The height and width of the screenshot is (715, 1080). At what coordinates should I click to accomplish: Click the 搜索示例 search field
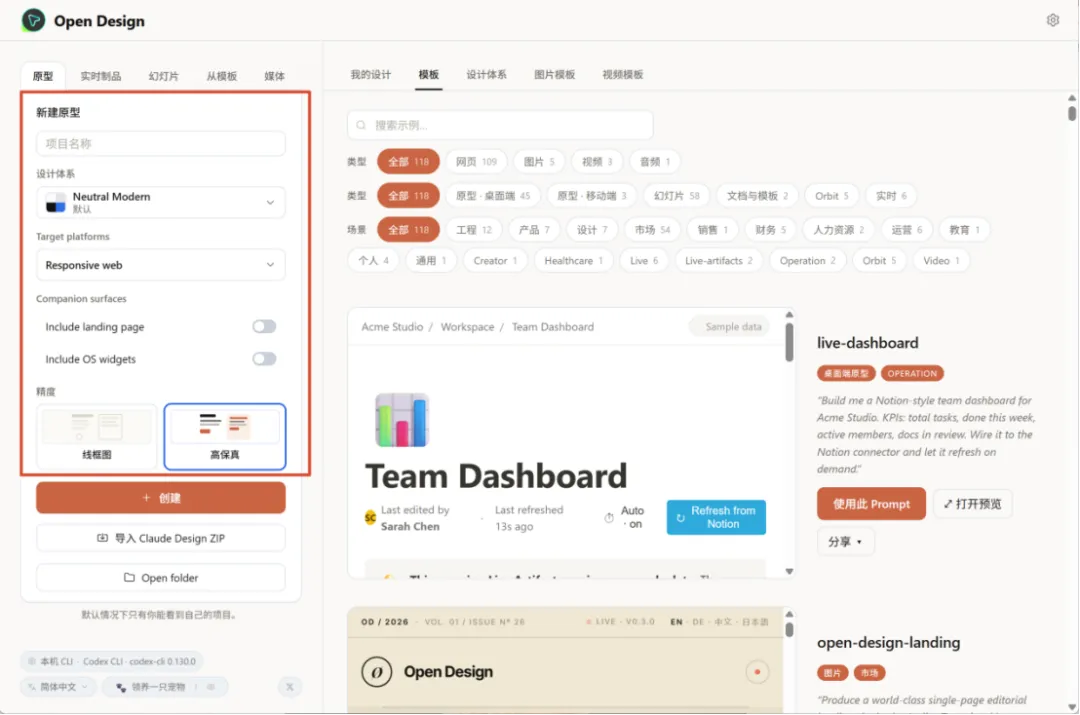(x=500, y=125)
